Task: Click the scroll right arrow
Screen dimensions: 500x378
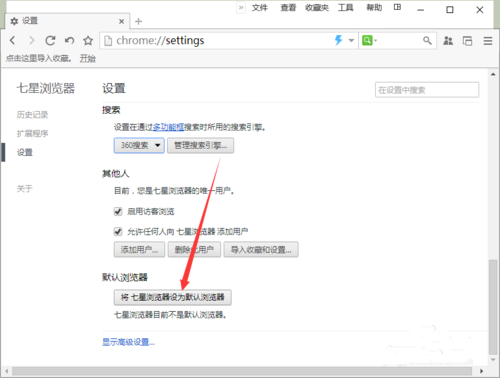Action: pos(481,371)
